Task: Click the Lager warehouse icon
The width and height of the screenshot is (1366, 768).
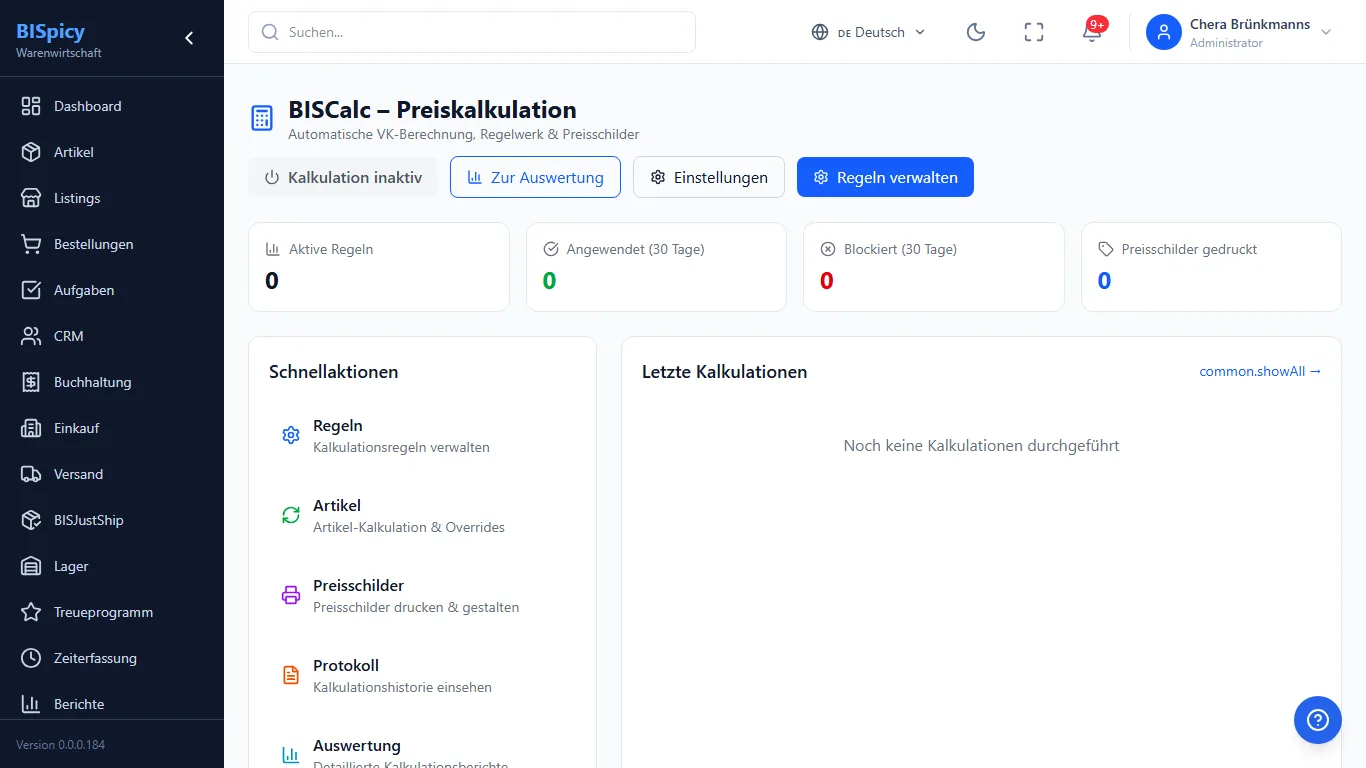Action: click(x=31, y=566)
